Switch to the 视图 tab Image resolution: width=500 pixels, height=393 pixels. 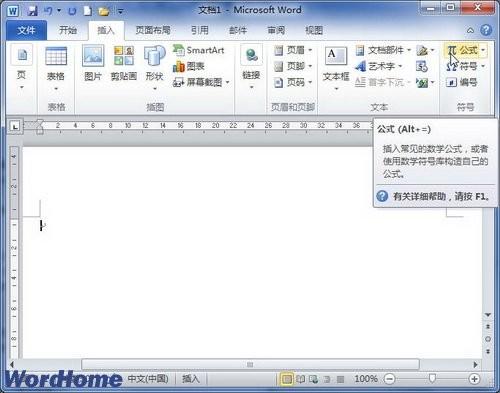tap(314, 30)
